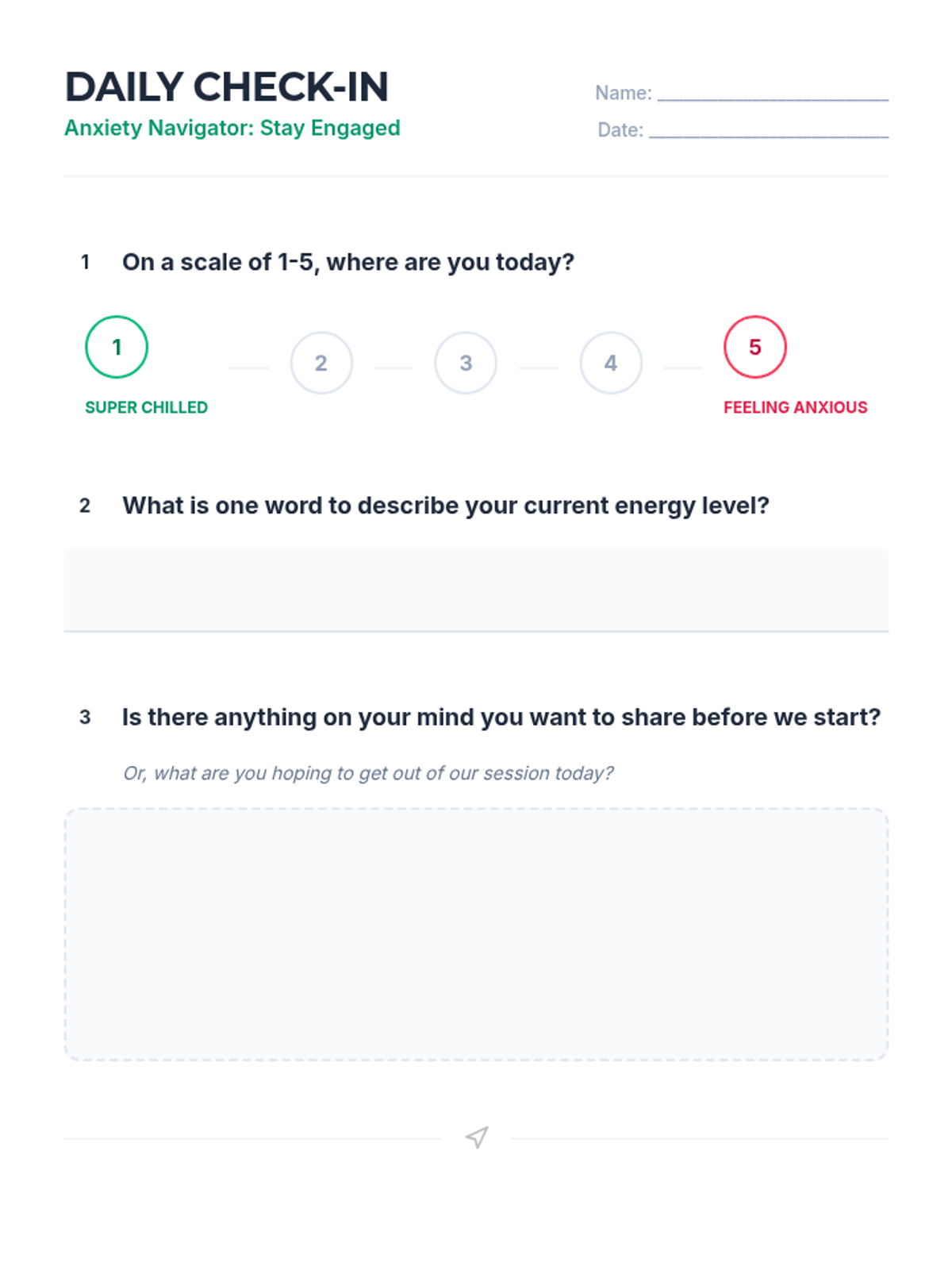Screen dimensions: 952x1270
Task: Click the connector line between 2 and 3
Action: pyautogui.click(x=393, y=368)
